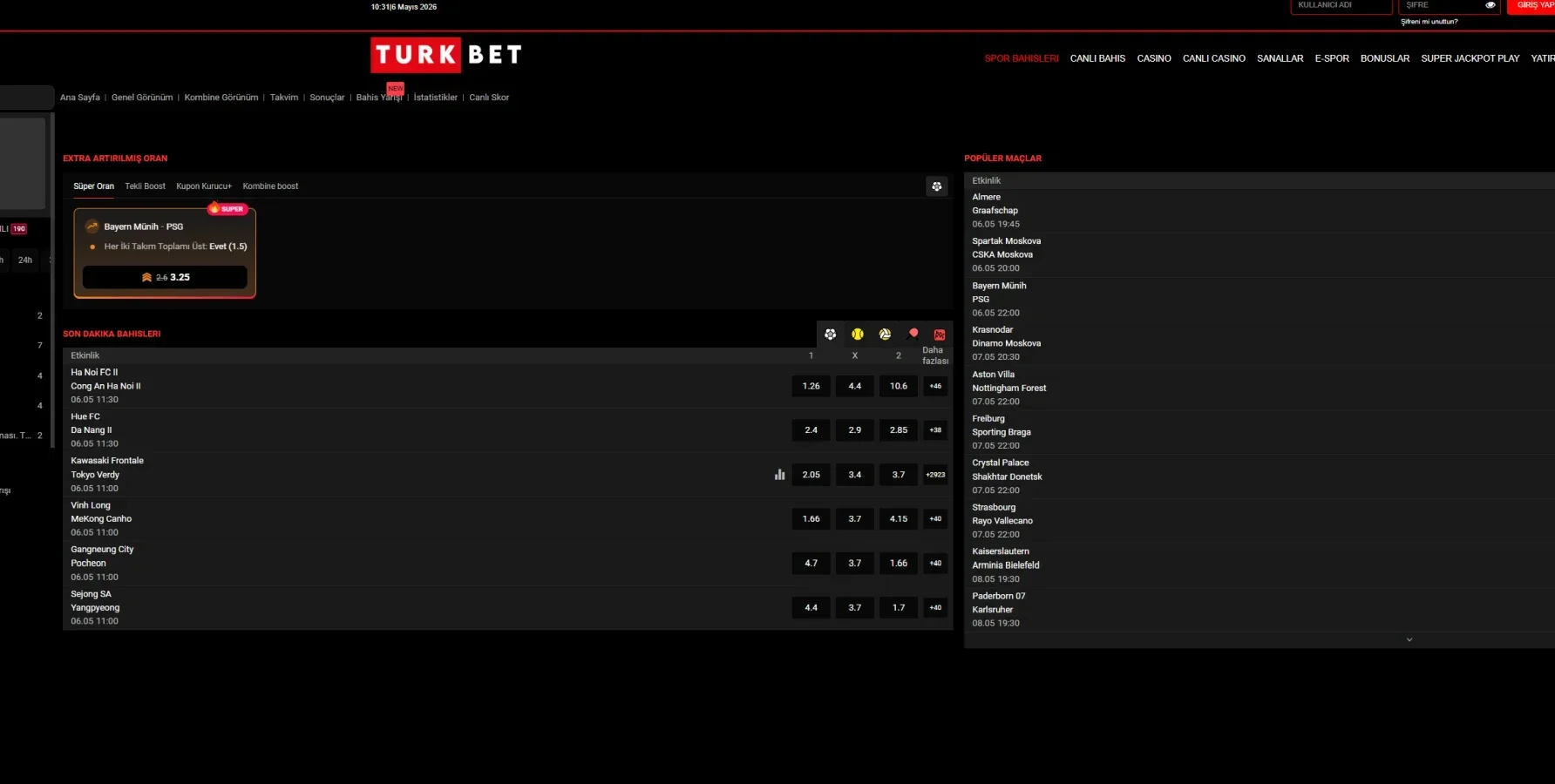This screenshot has height=784, width=1555.
Task: Open the Spartak Moskova vs CSKA Moskova match
Action: tap(1260, 254)
